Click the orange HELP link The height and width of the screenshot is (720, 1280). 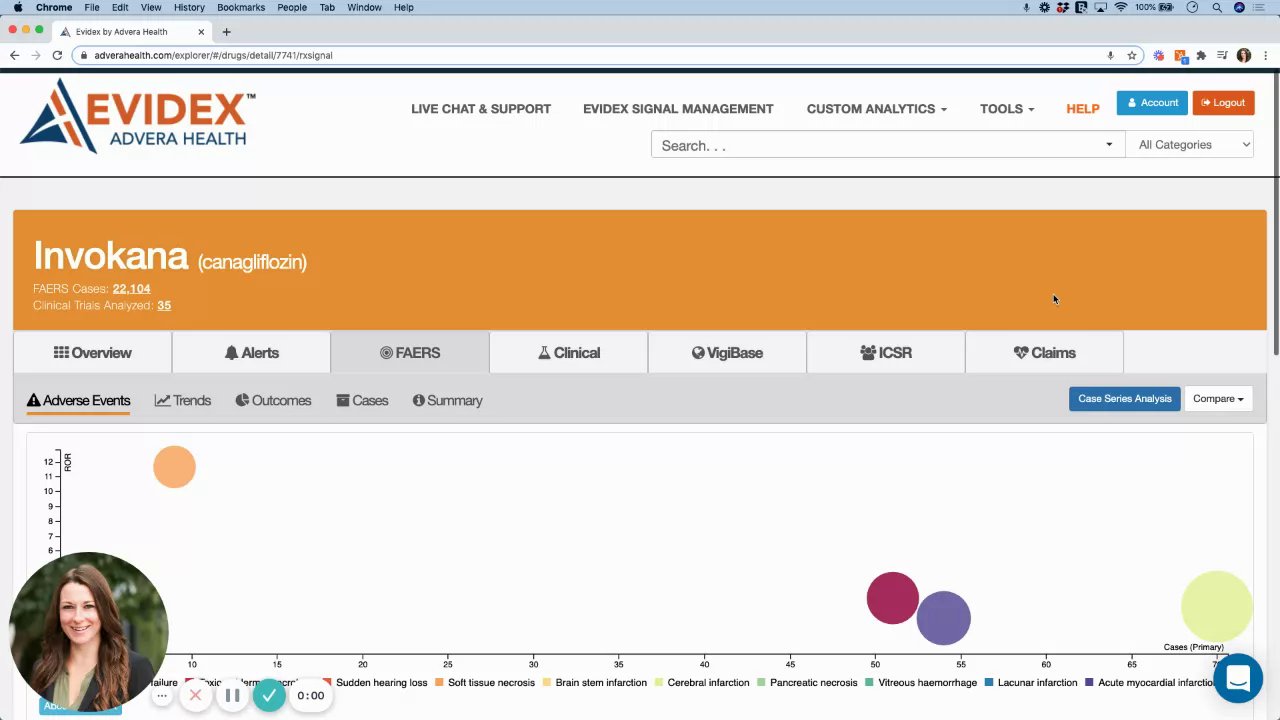[x=1083, y=108]
